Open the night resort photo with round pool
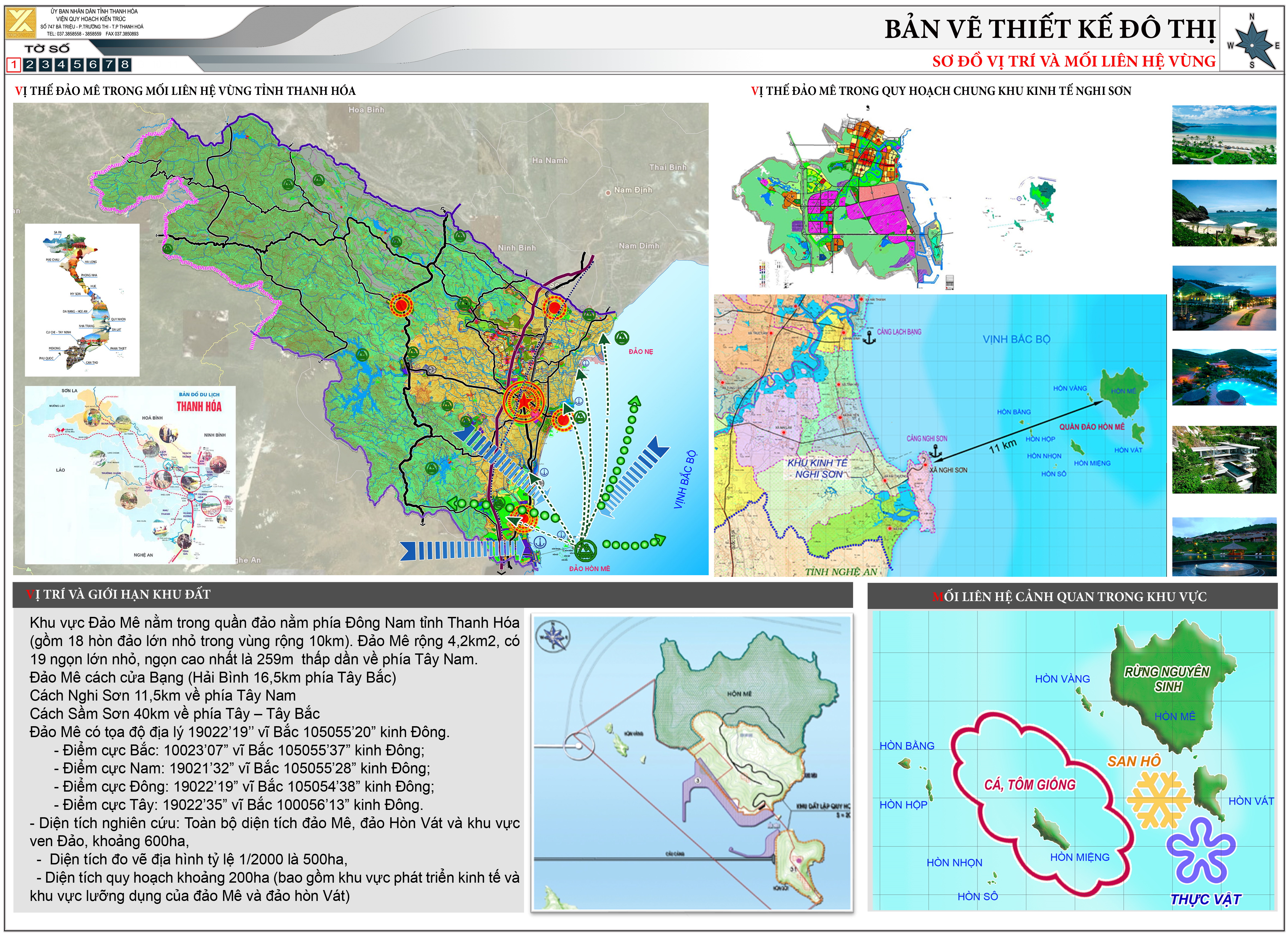Image resolution: width=1288 pixels, height=938 pixels. (x=1224, y=377)
